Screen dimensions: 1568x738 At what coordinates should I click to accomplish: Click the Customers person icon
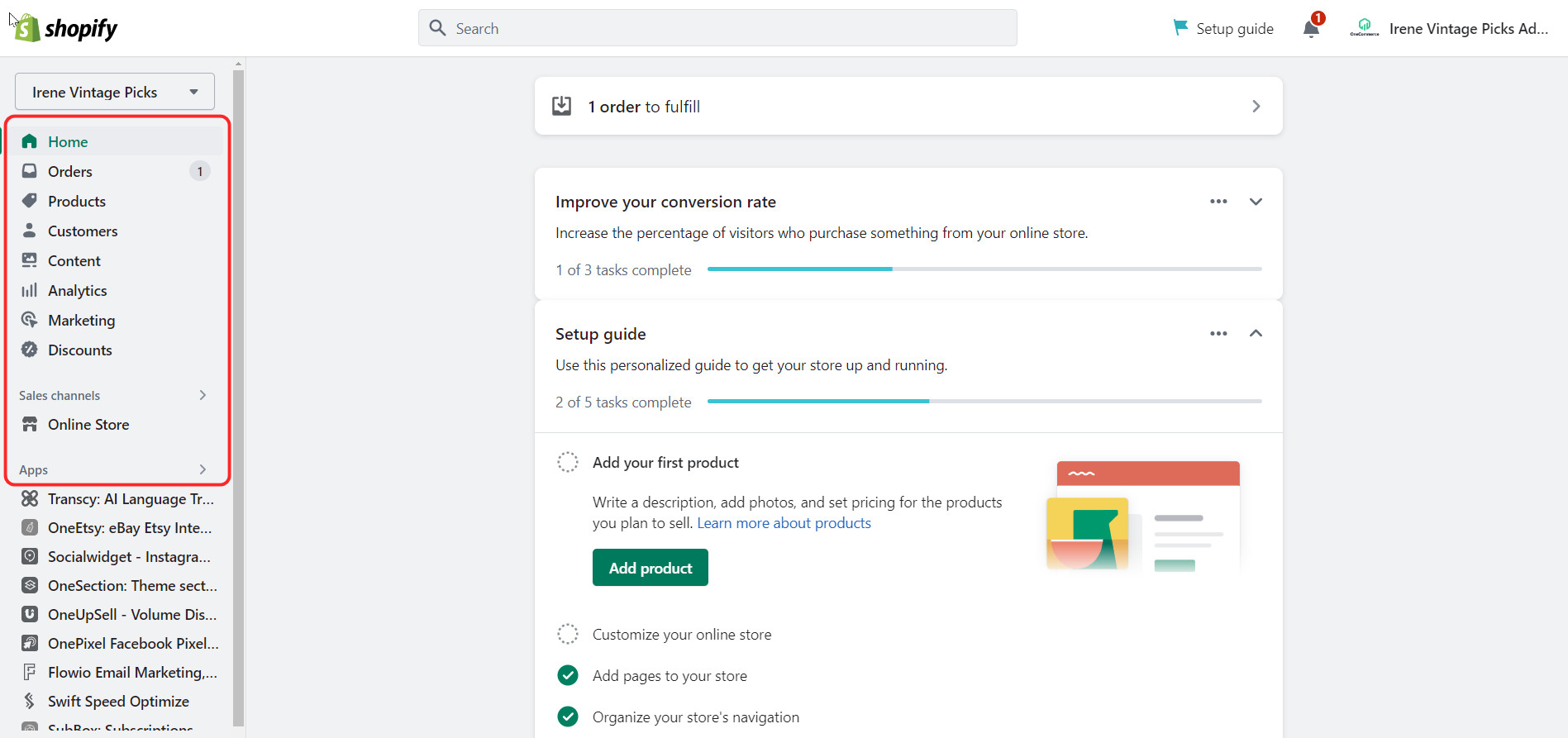[30, 231]
